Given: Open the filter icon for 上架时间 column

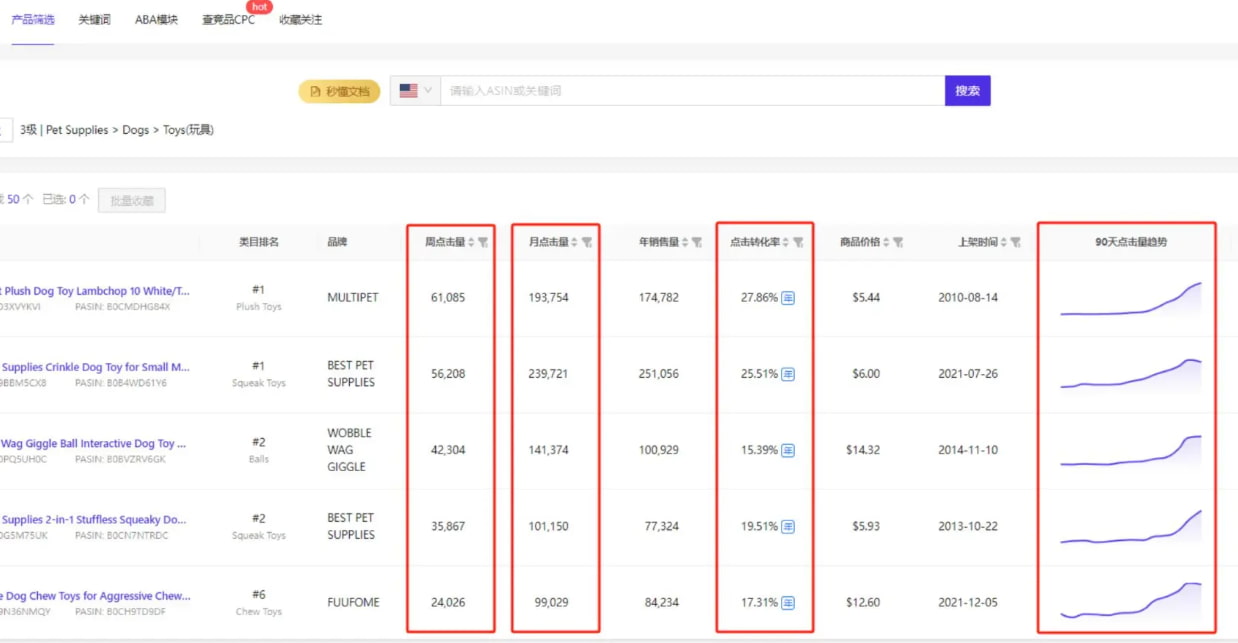Looking at the screenshot, I should (1015, 242).
